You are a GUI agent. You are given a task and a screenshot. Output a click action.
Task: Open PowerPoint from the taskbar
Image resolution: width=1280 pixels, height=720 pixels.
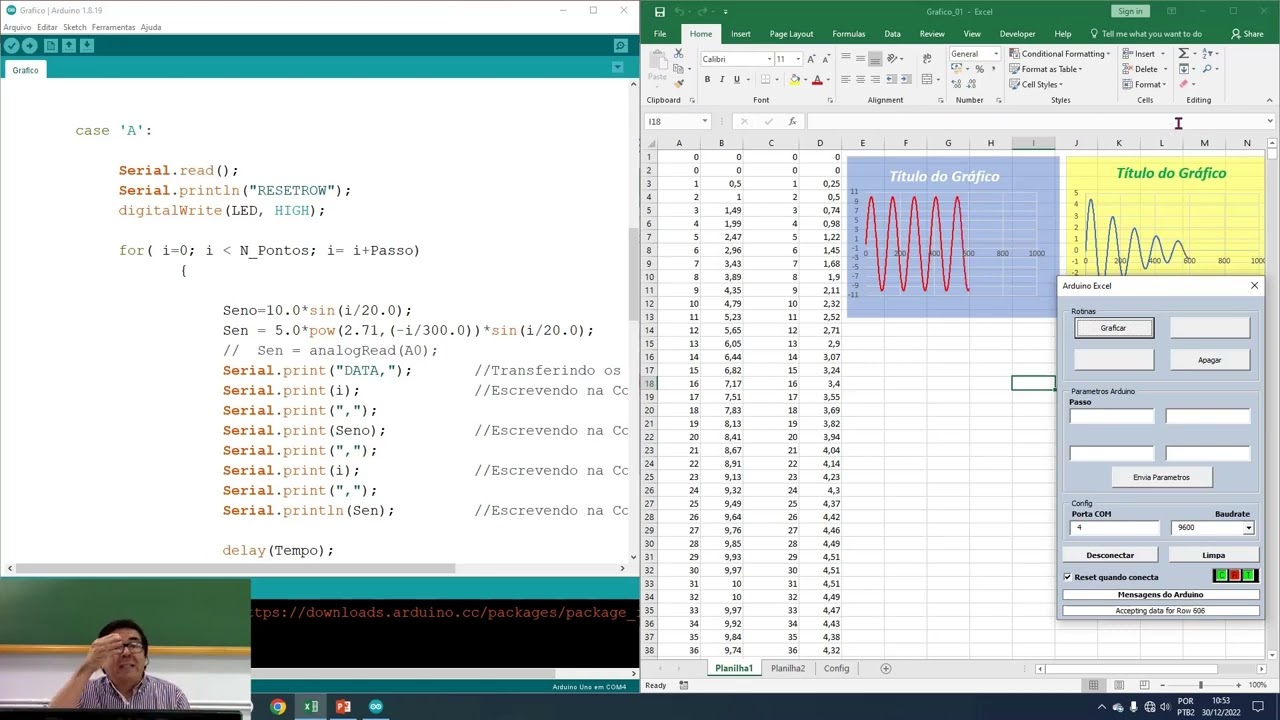coord(343,707)
